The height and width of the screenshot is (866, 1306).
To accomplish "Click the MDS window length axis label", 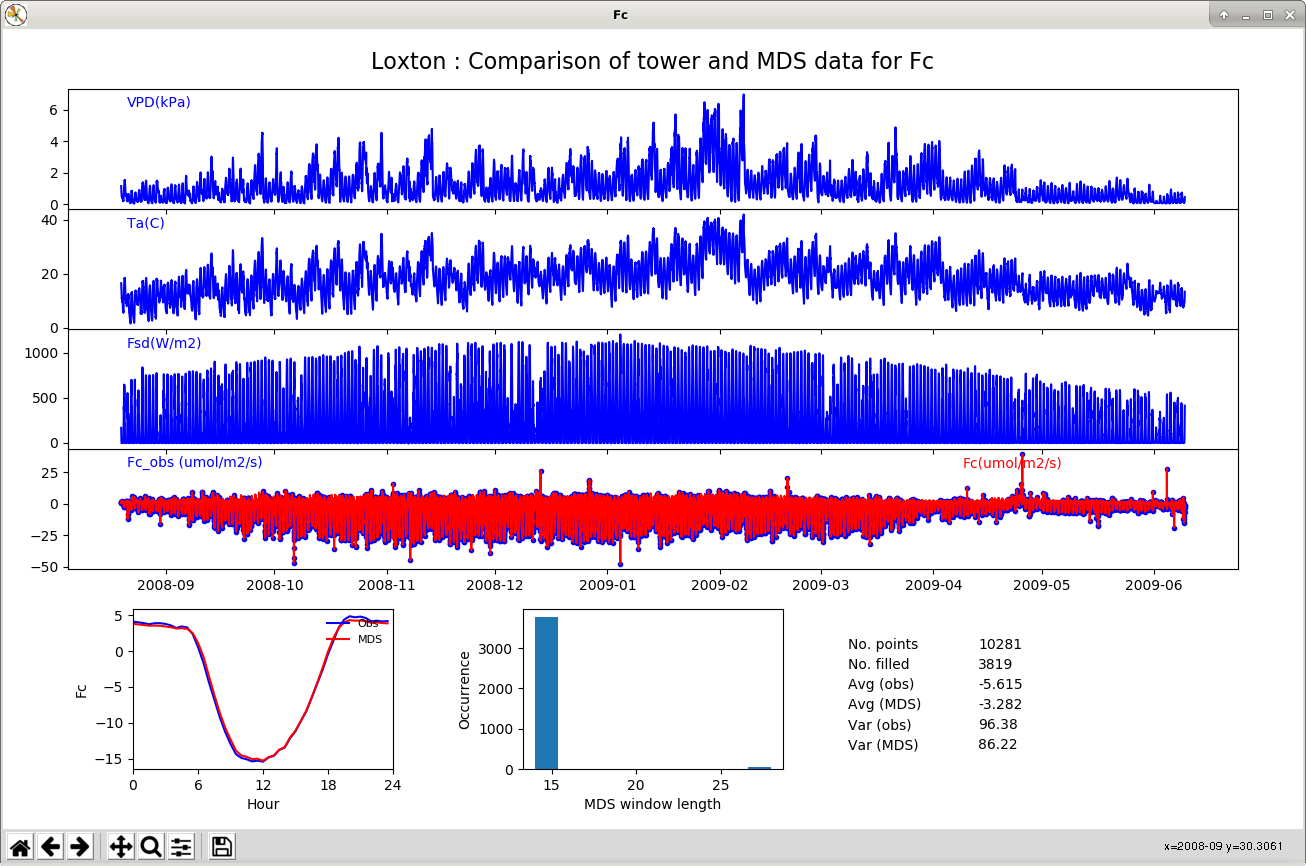I will point(652,804).
